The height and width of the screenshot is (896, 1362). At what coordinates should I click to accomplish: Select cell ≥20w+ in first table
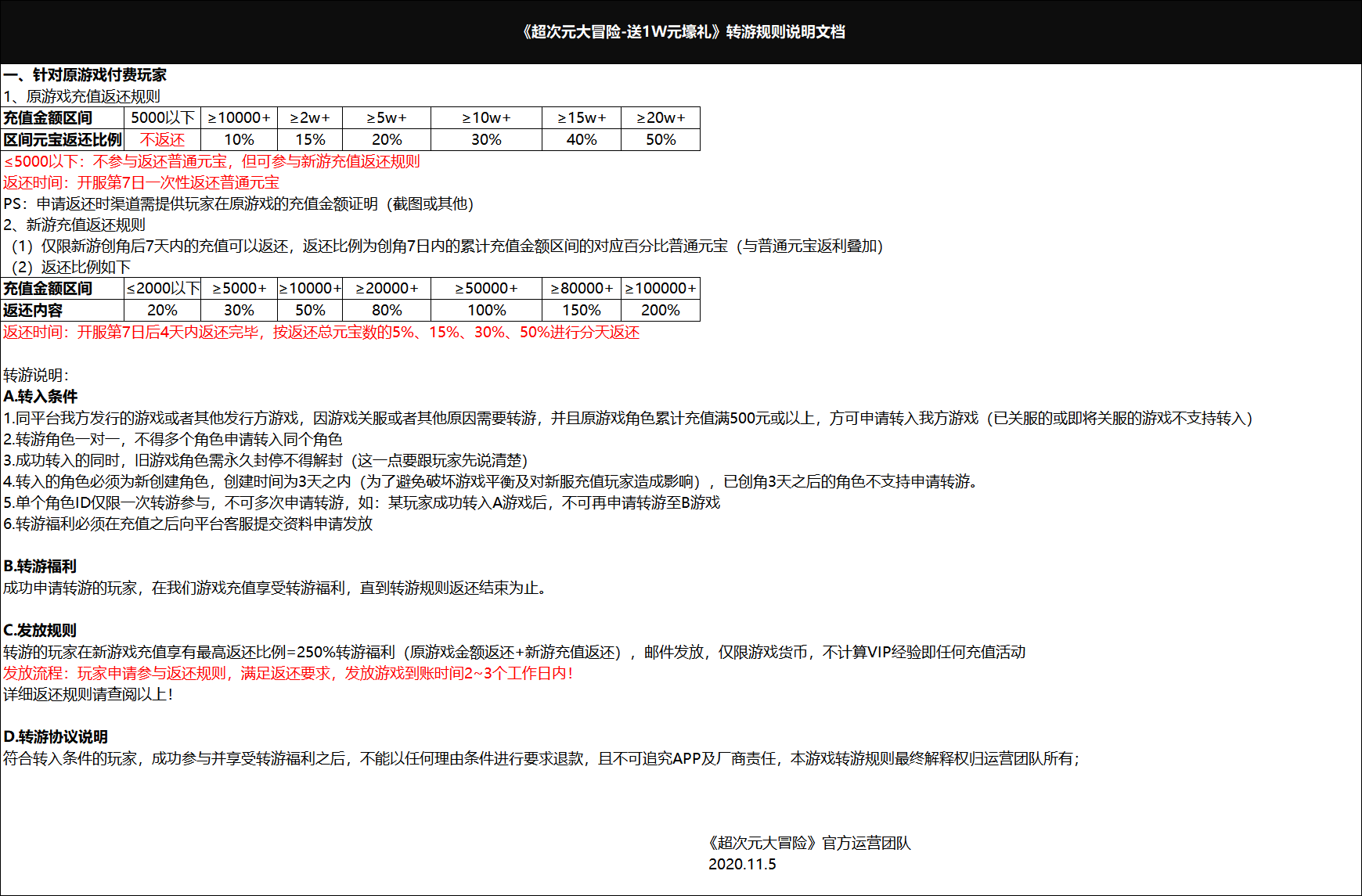coord(661,117)
